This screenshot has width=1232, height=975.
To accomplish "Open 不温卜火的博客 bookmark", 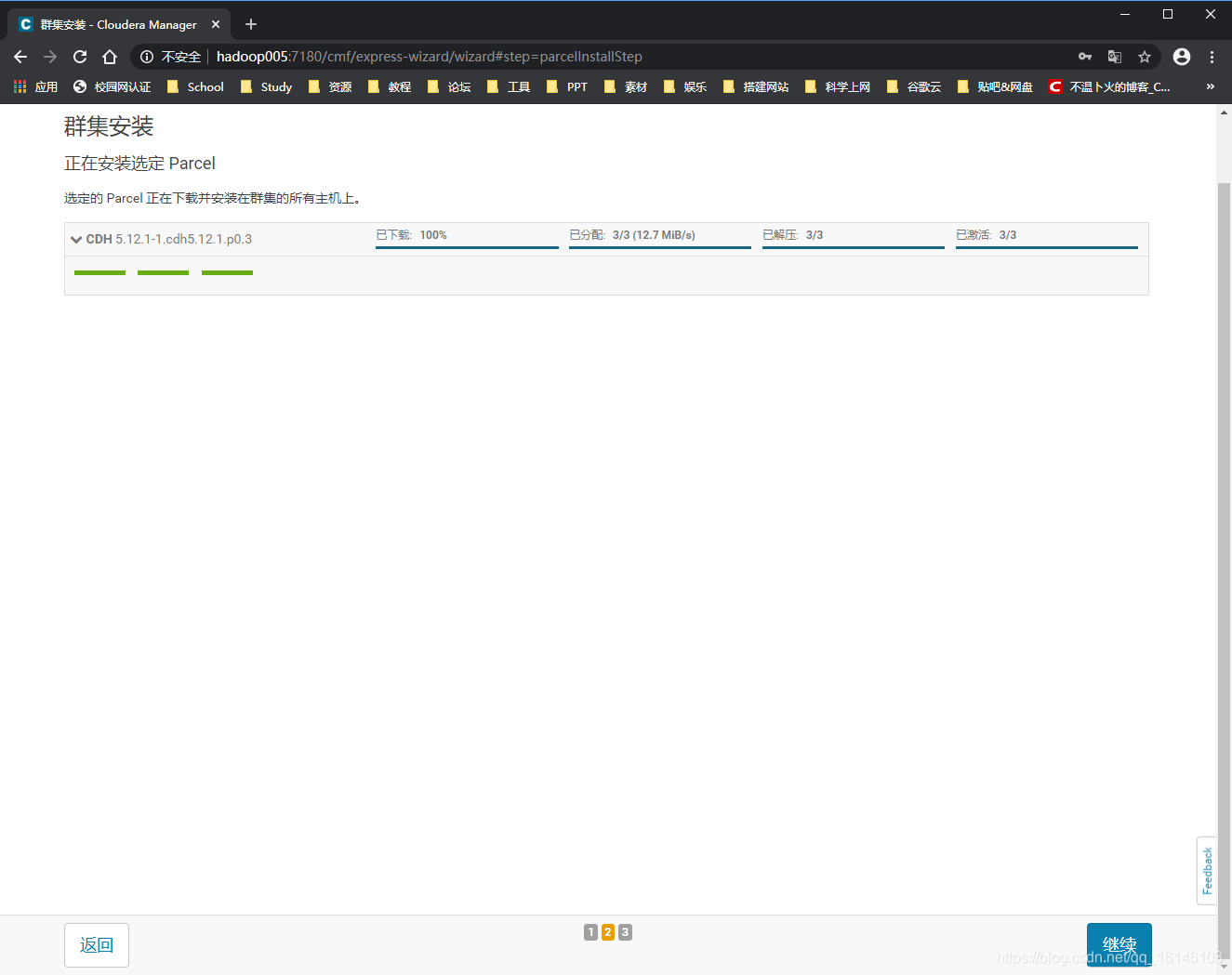I will coord(1109,86).
